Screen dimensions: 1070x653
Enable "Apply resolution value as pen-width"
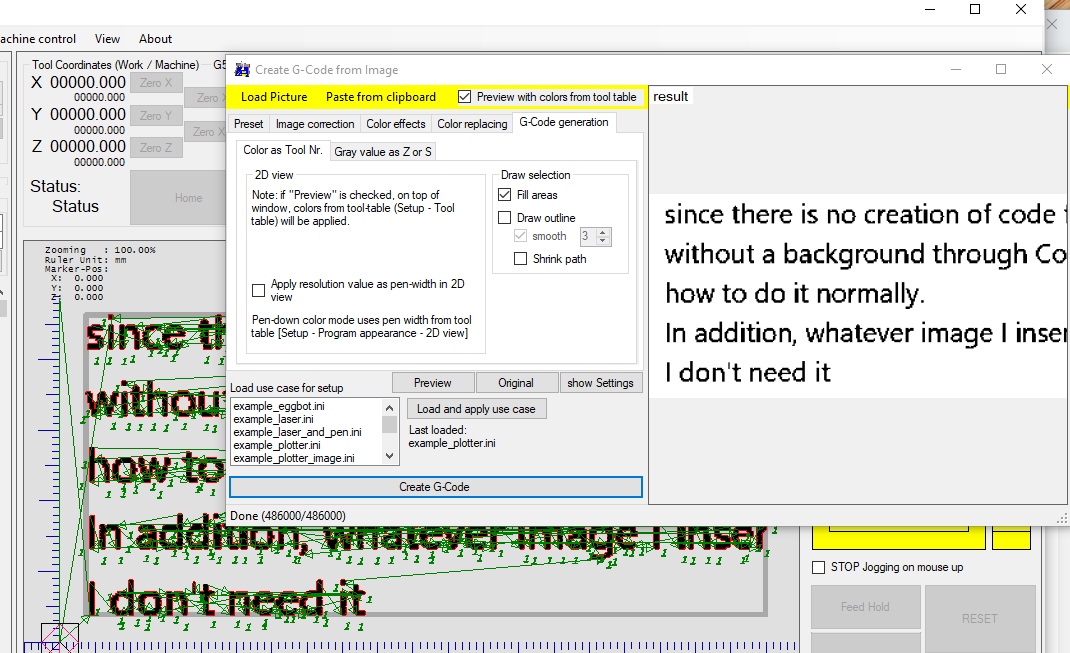pyautogui.click(x=258, y=290)
